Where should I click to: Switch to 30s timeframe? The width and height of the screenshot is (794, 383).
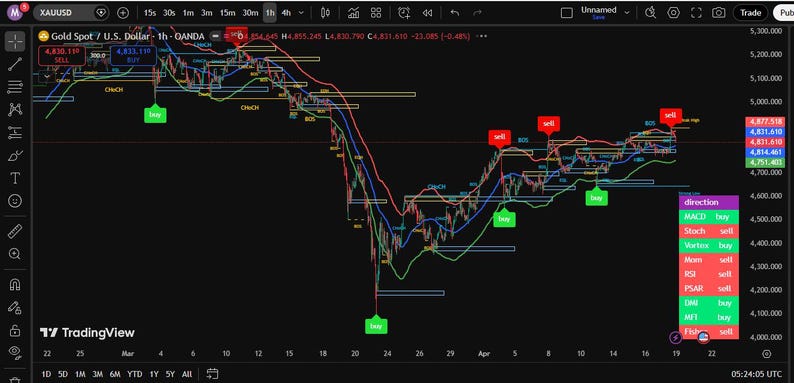169,13
